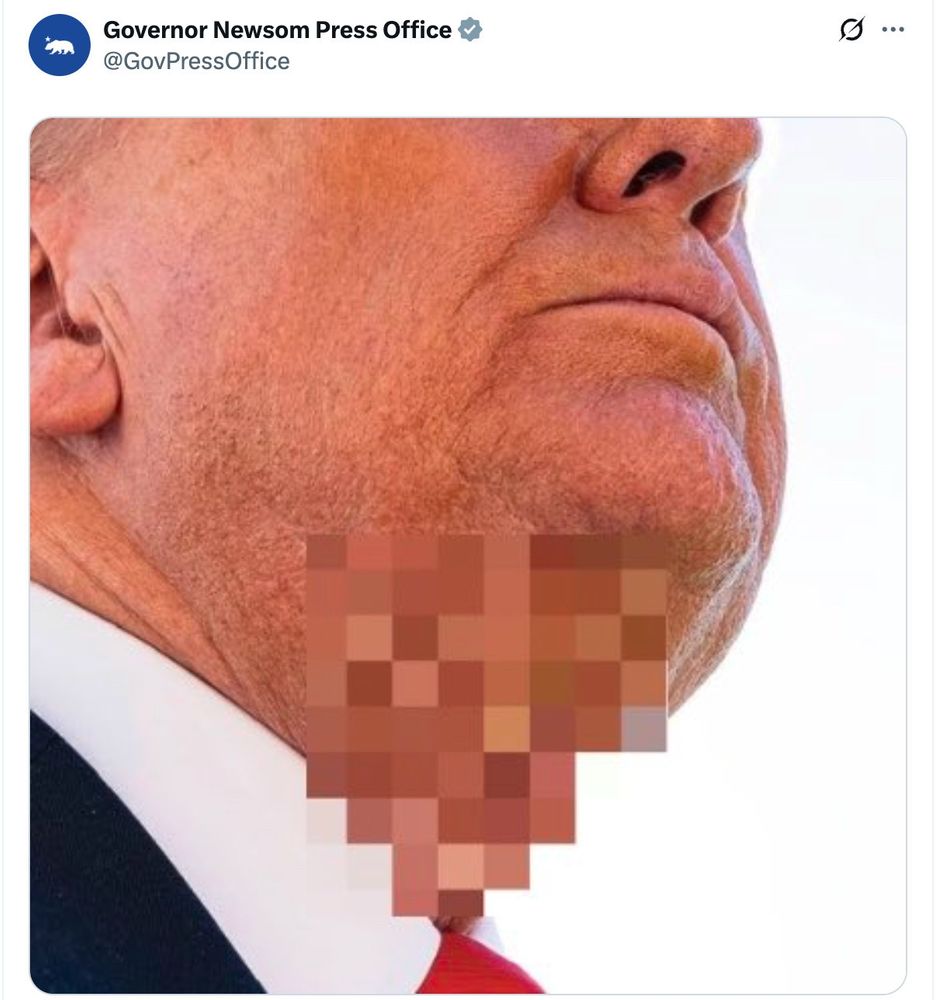Open the attached tweet photo
Screen dimensions: 939x1000
click(468, 555)
